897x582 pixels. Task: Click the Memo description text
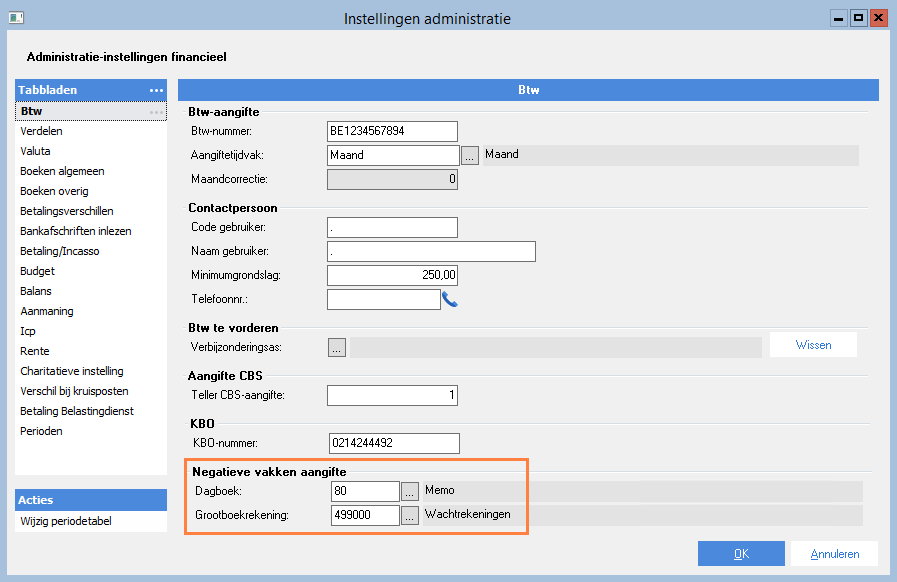click(x=439, y=490)
